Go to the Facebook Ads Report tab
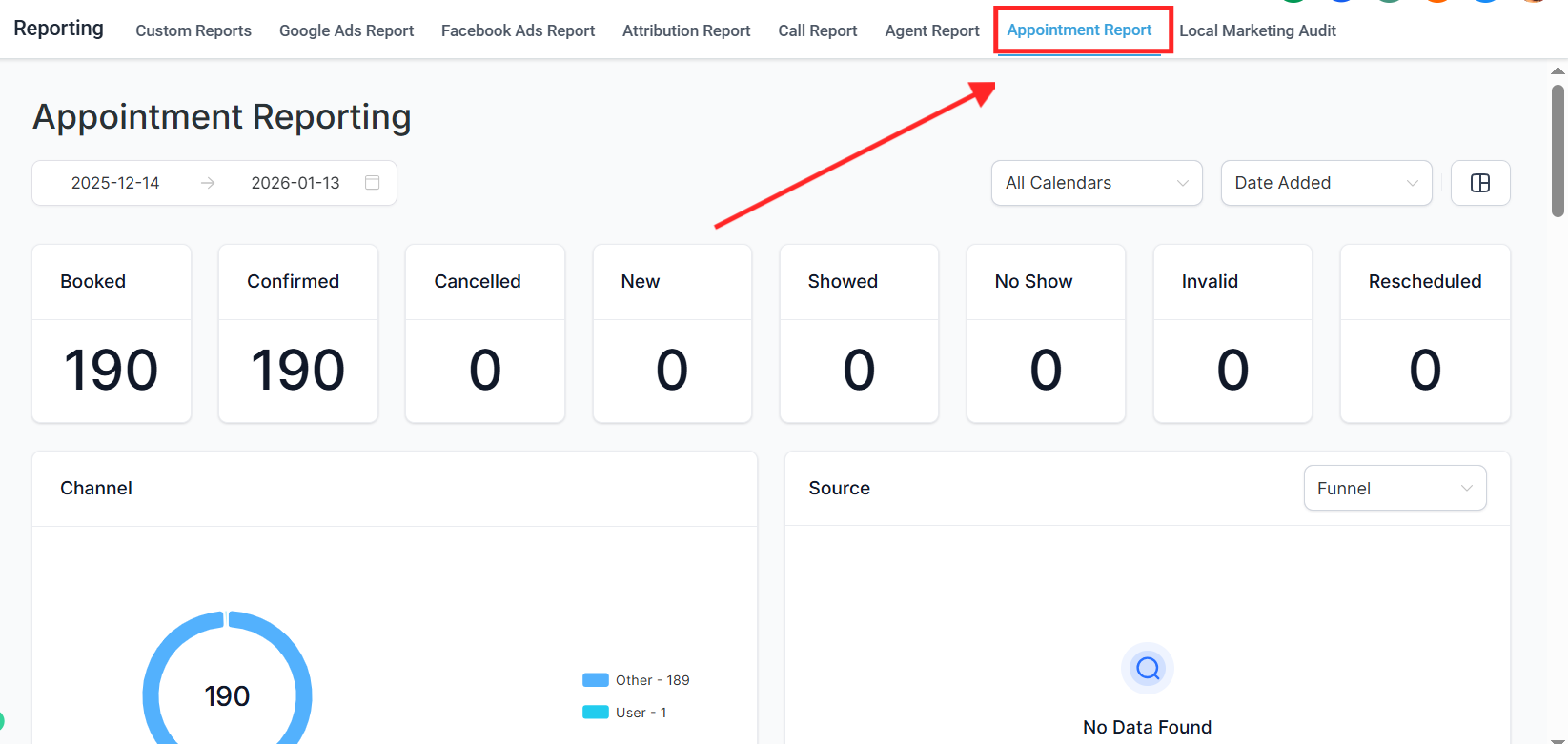Screen dimensions: 1568x744 click(518, 30)
